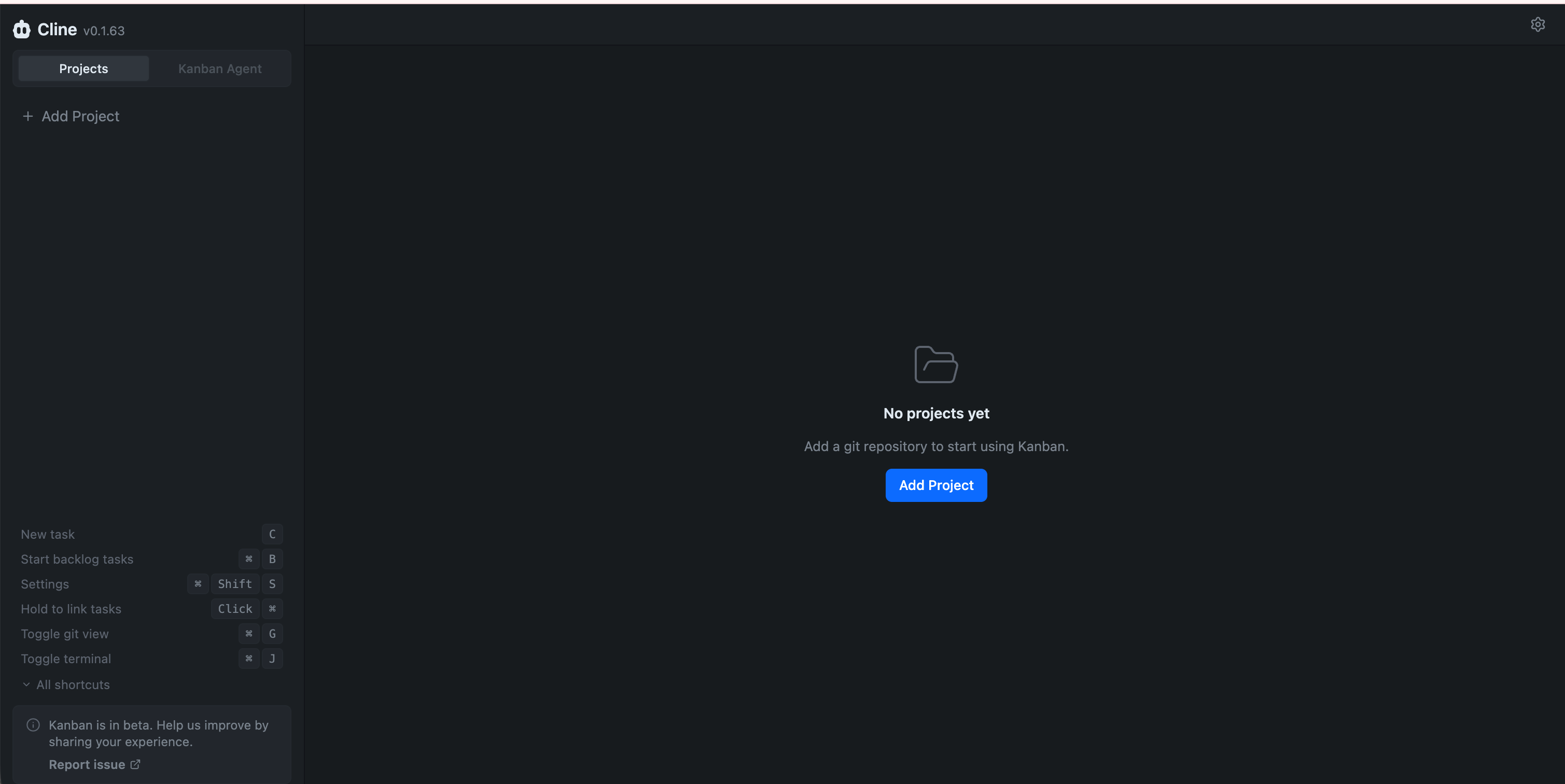Click Add Project in the sidebar
1565x784 pixels.
[x=80, y=116]
